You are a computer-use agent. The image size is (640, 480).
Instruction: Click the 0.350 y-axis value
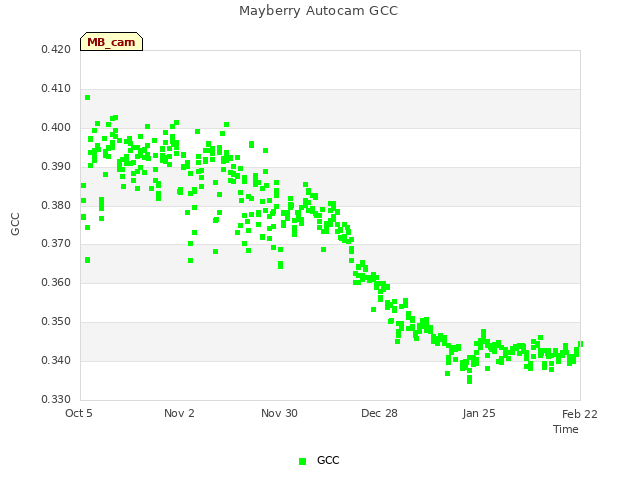tap(56, 322)
